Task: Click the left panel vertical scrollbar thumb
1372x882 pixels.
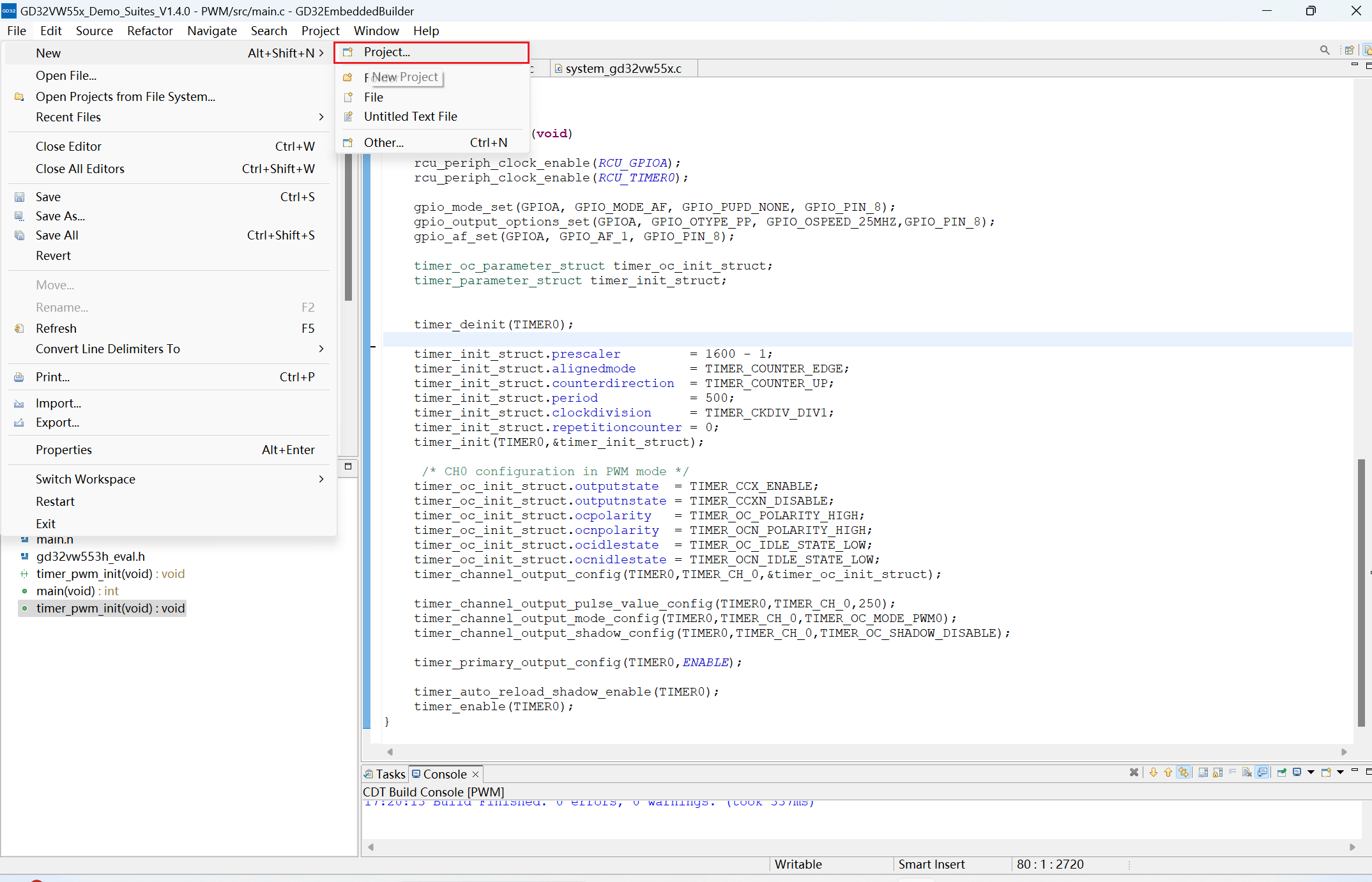Action: pyautogui.click(x=348, y=227)
